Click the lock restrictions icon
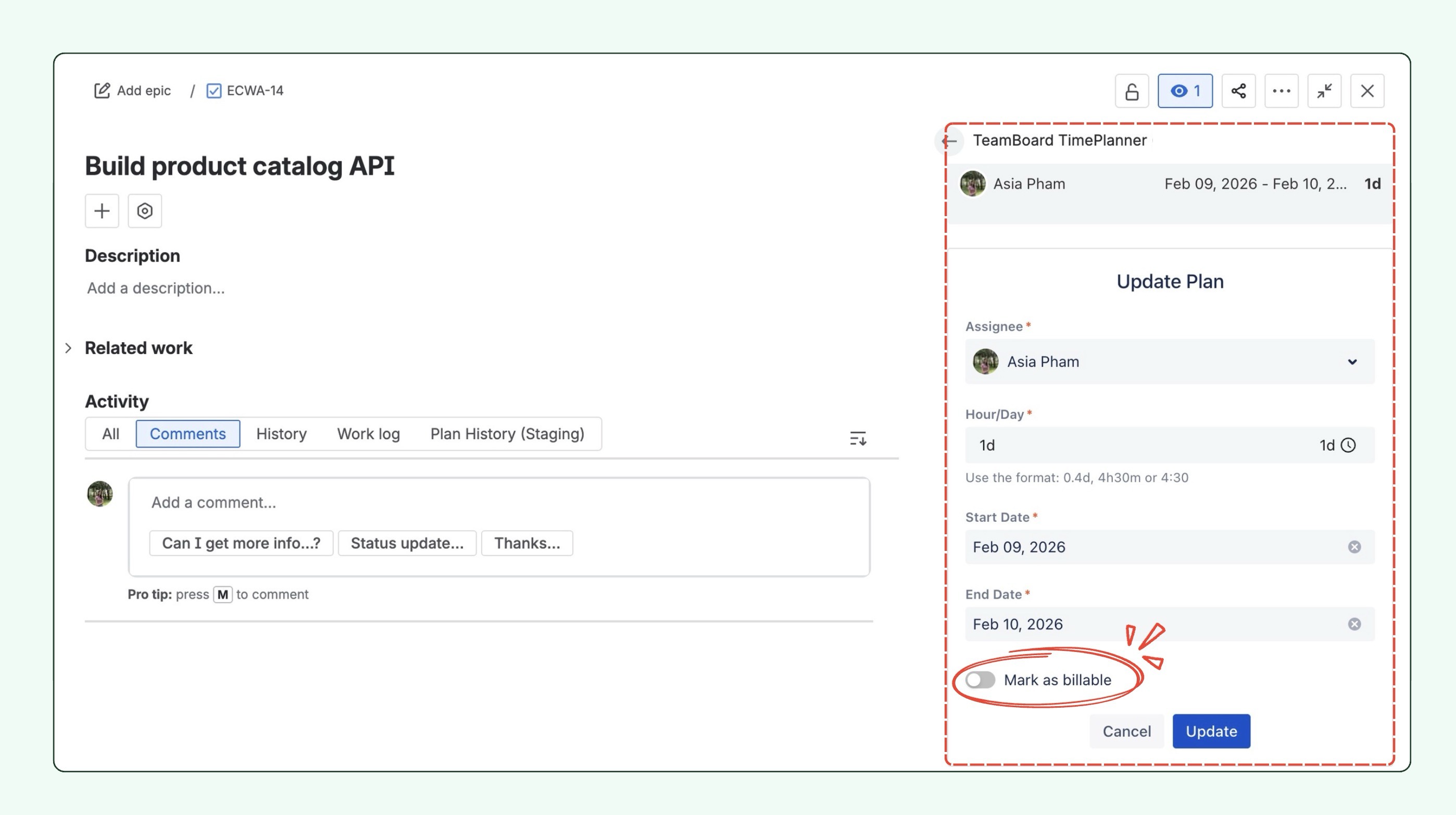This screenshot has width=1456, height=815. point(1132,91)
